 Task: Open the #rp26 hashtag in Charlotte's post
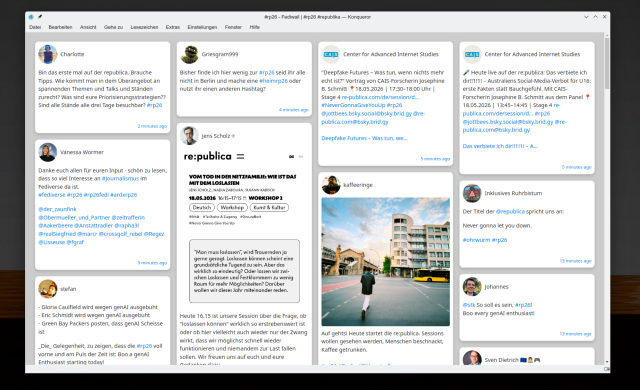pyautogui.click(x=154, y=105)
